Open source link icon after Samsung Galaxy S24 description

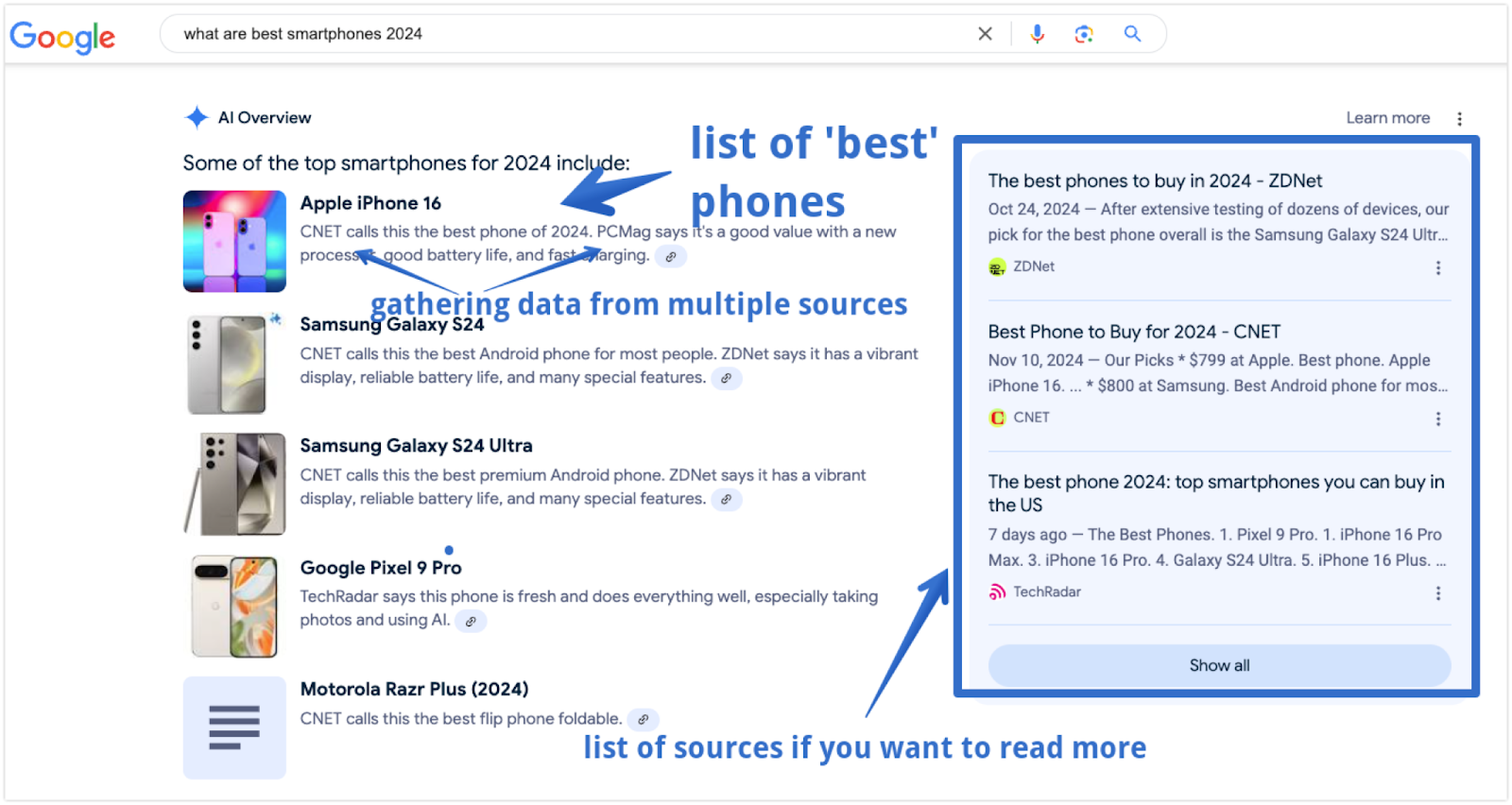[726, 378]
